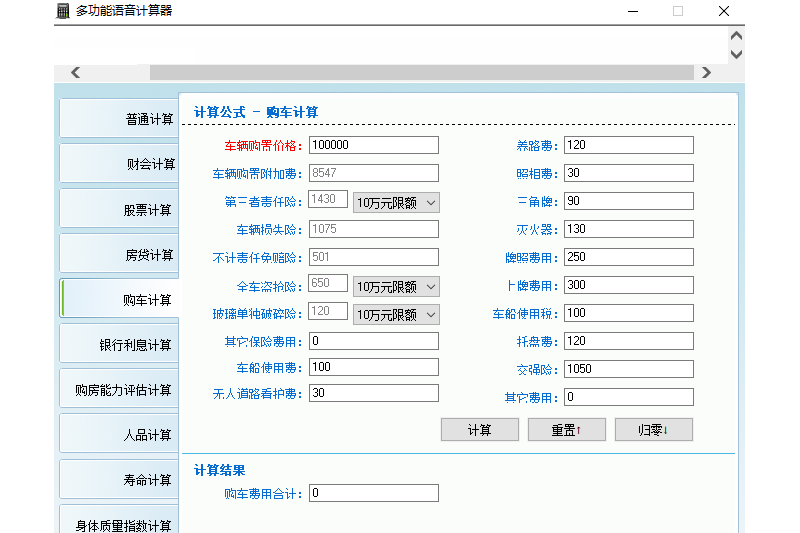
Task: Click the 计算 button
Action: (x=480, y=430)
